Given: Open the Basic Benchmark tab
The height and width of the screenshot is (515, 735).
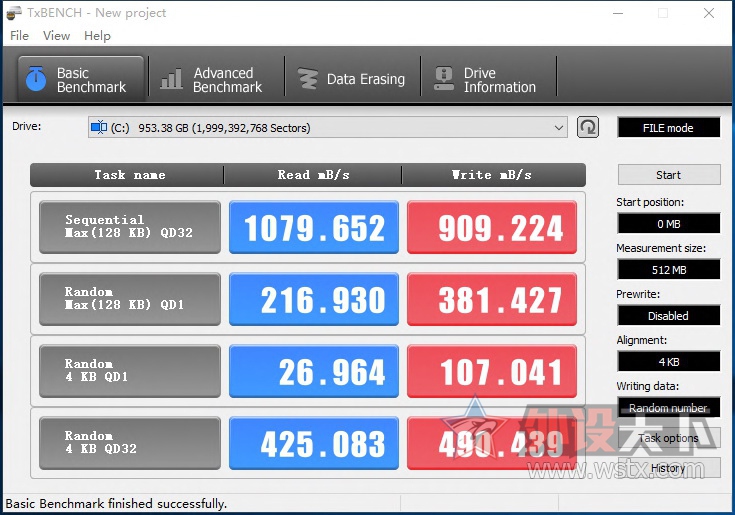Looking at the screenshot, I should tap(81, 79).
